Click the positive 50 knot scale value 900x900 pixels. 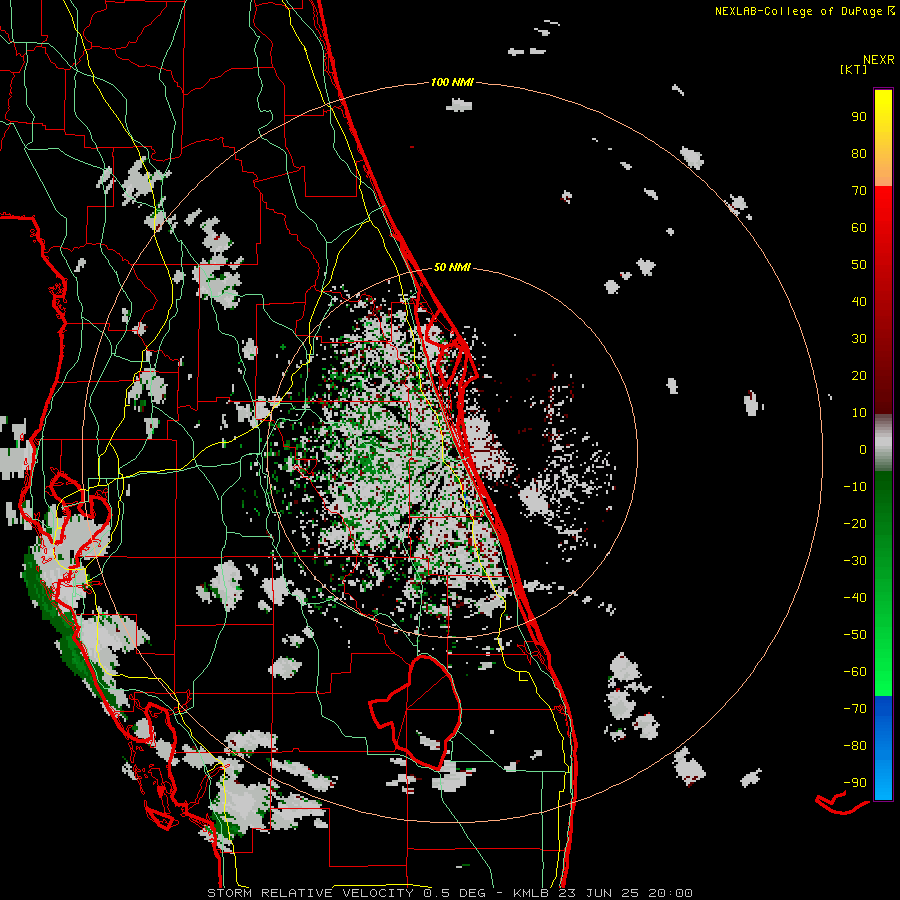(859, 265)
